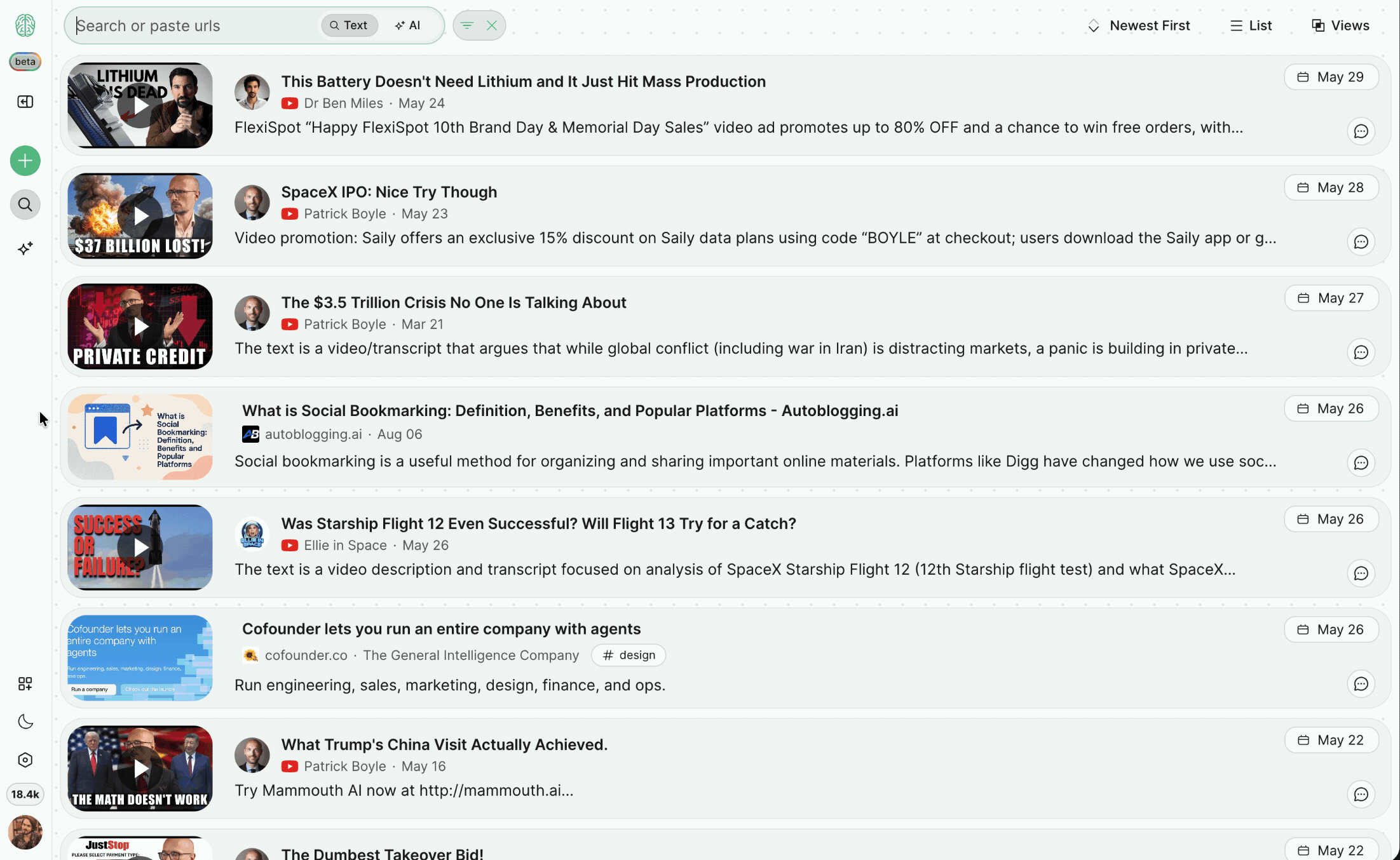
Task: Open chat for the SpaceX IPO item
Action: click(x=1361, y=242)
